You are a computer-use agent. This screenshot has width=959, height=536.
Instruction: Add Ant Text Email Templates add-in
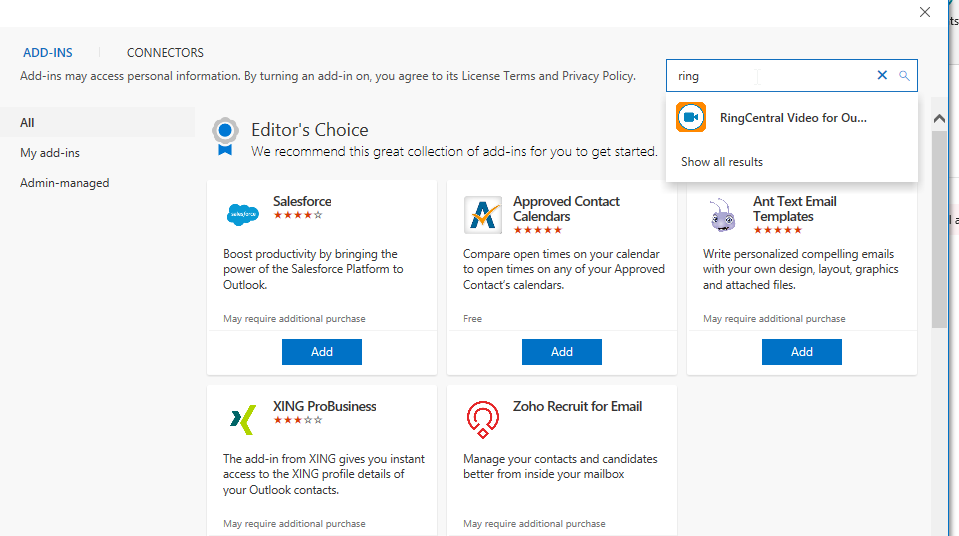click(x=801, y=352)
